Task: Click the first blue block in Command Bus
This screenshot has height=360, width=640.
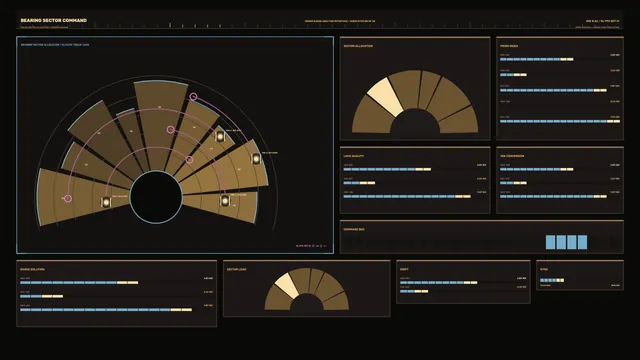Action: (x=551, y=242)
